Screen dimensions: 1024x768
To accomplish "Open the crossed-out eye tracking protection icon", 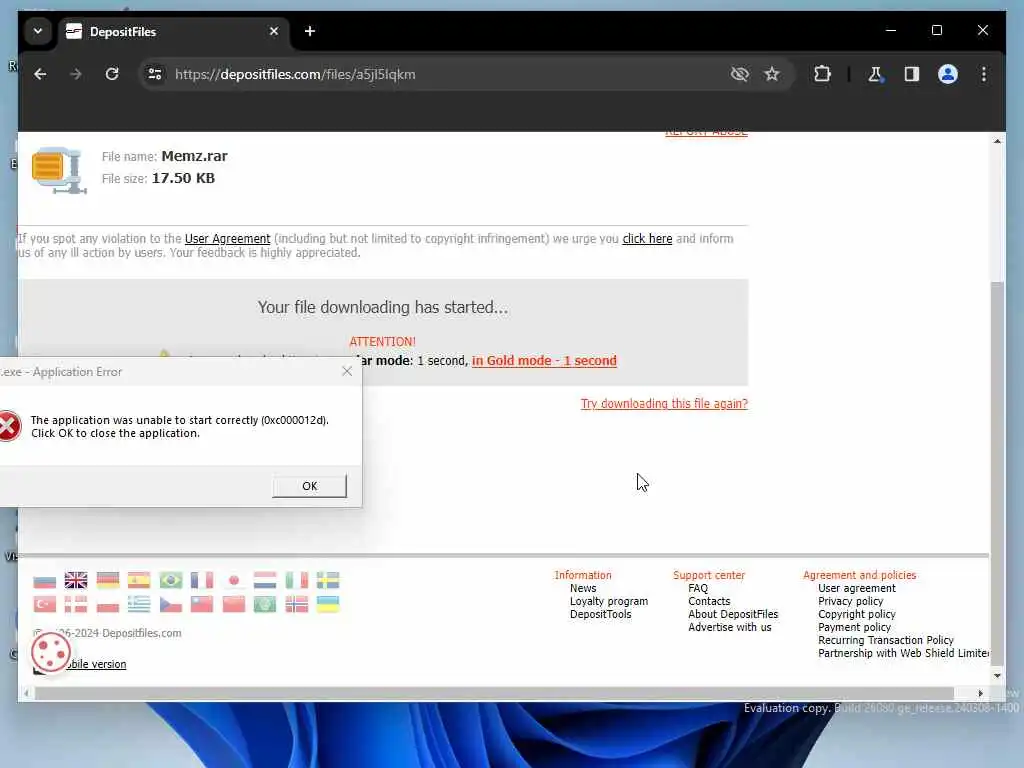I will tap(739, 74).
